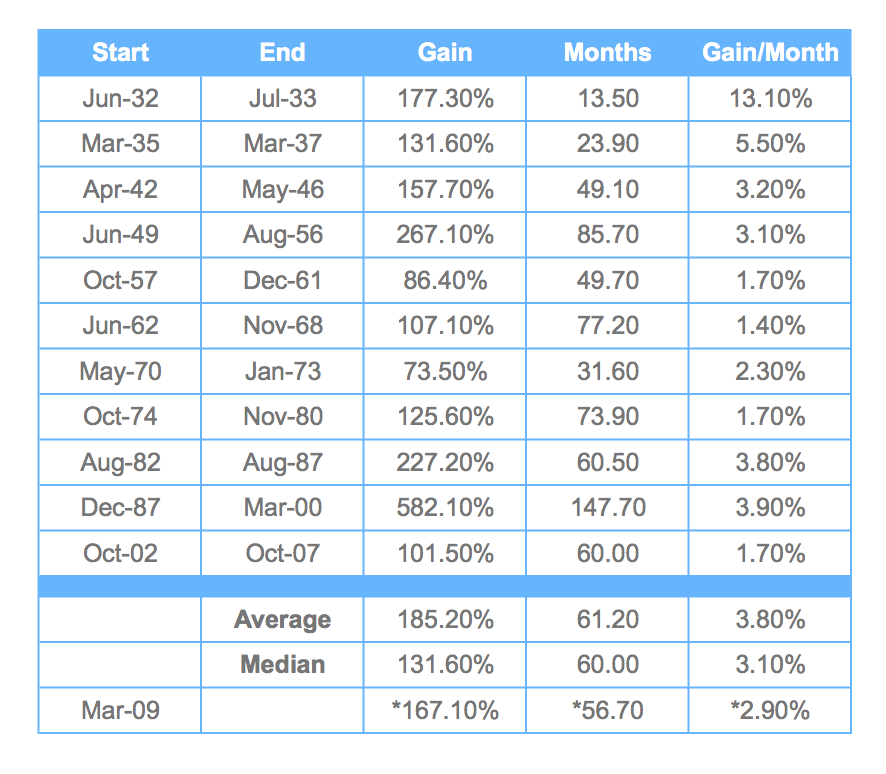Click the Start column header

(x=120, y=52)
